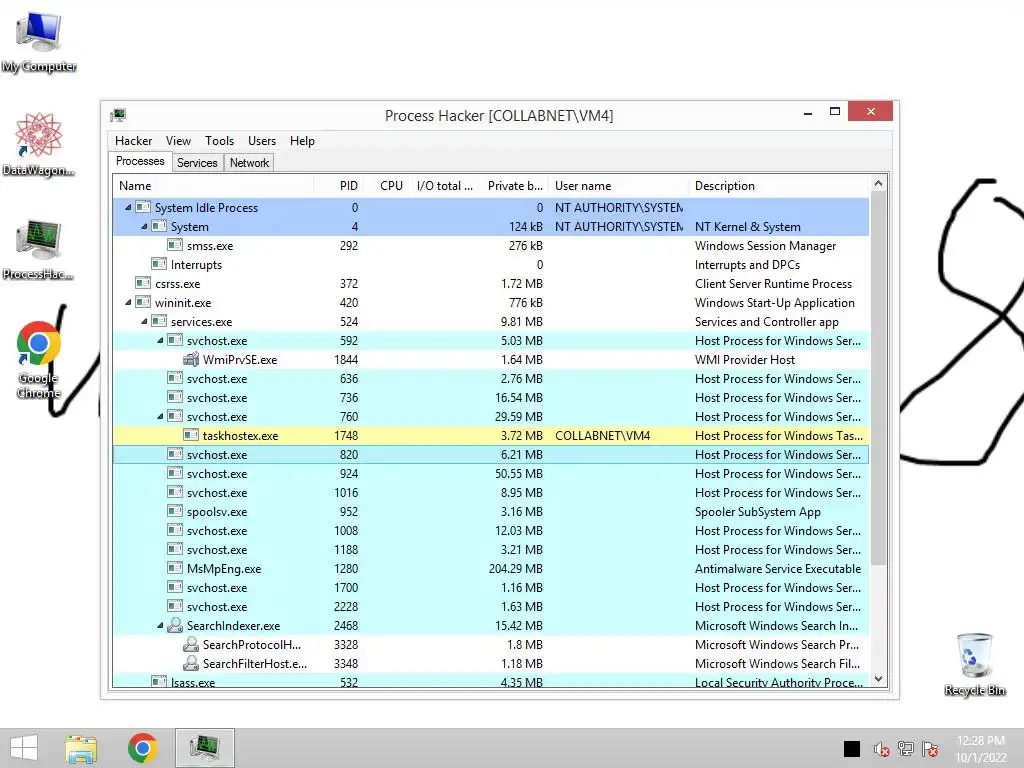Viewport: 1024px width, 768px height.
Task: Click the black square icon in the system tray
Action: tap(852, 749)
